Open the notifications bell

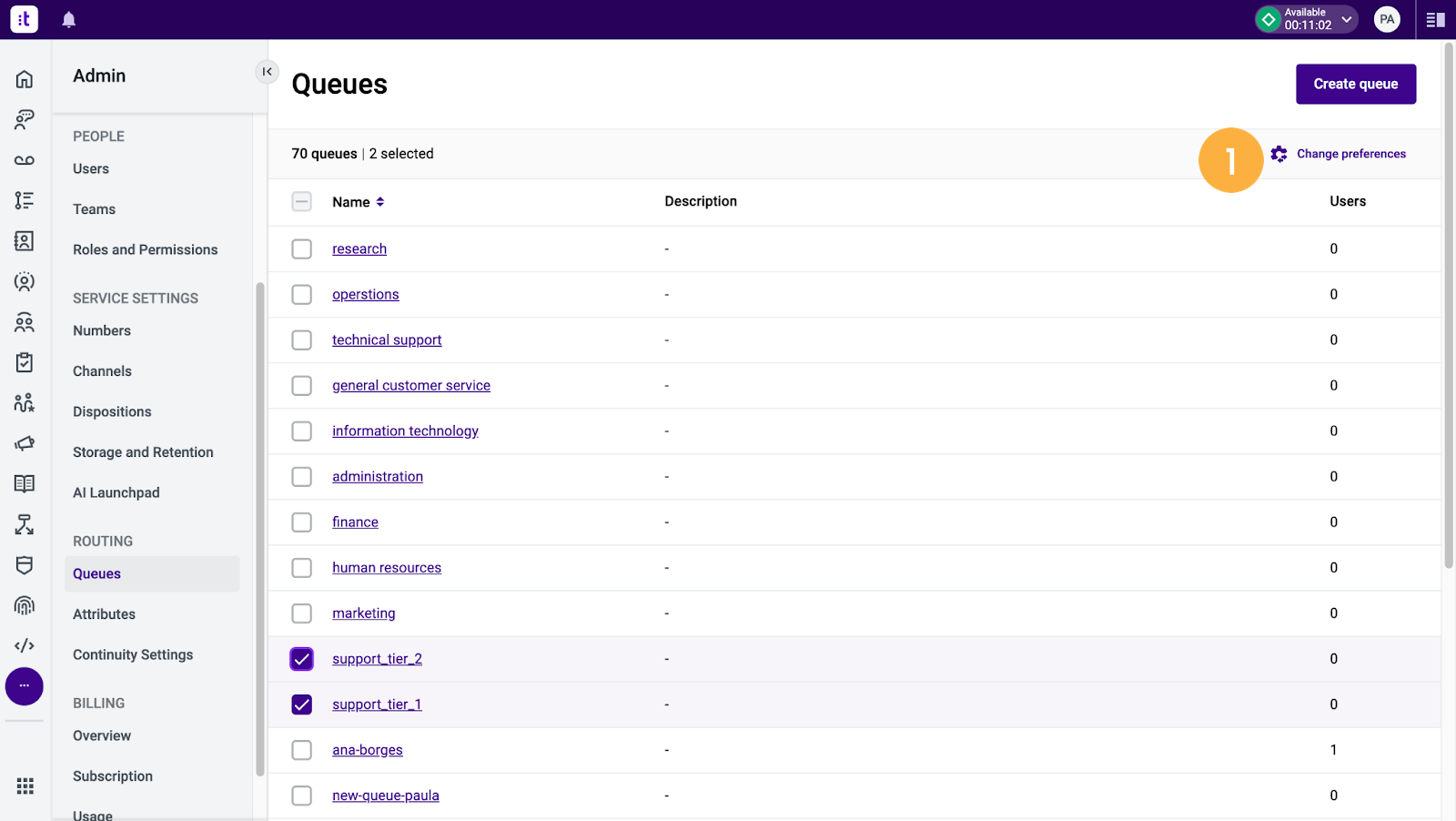pos(68,20)
